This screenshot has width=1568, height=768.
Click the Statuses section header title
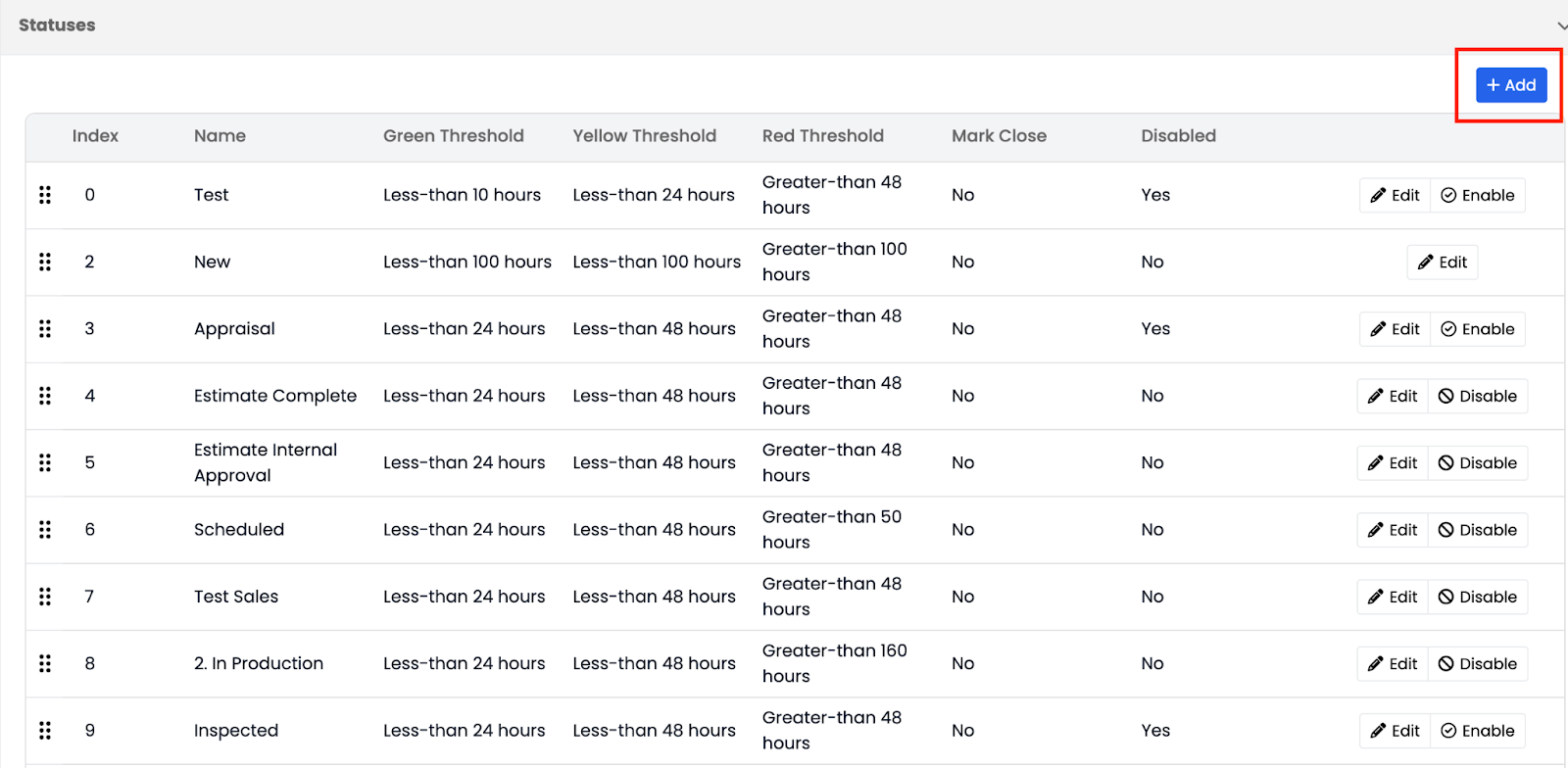(x=57, y=25)
